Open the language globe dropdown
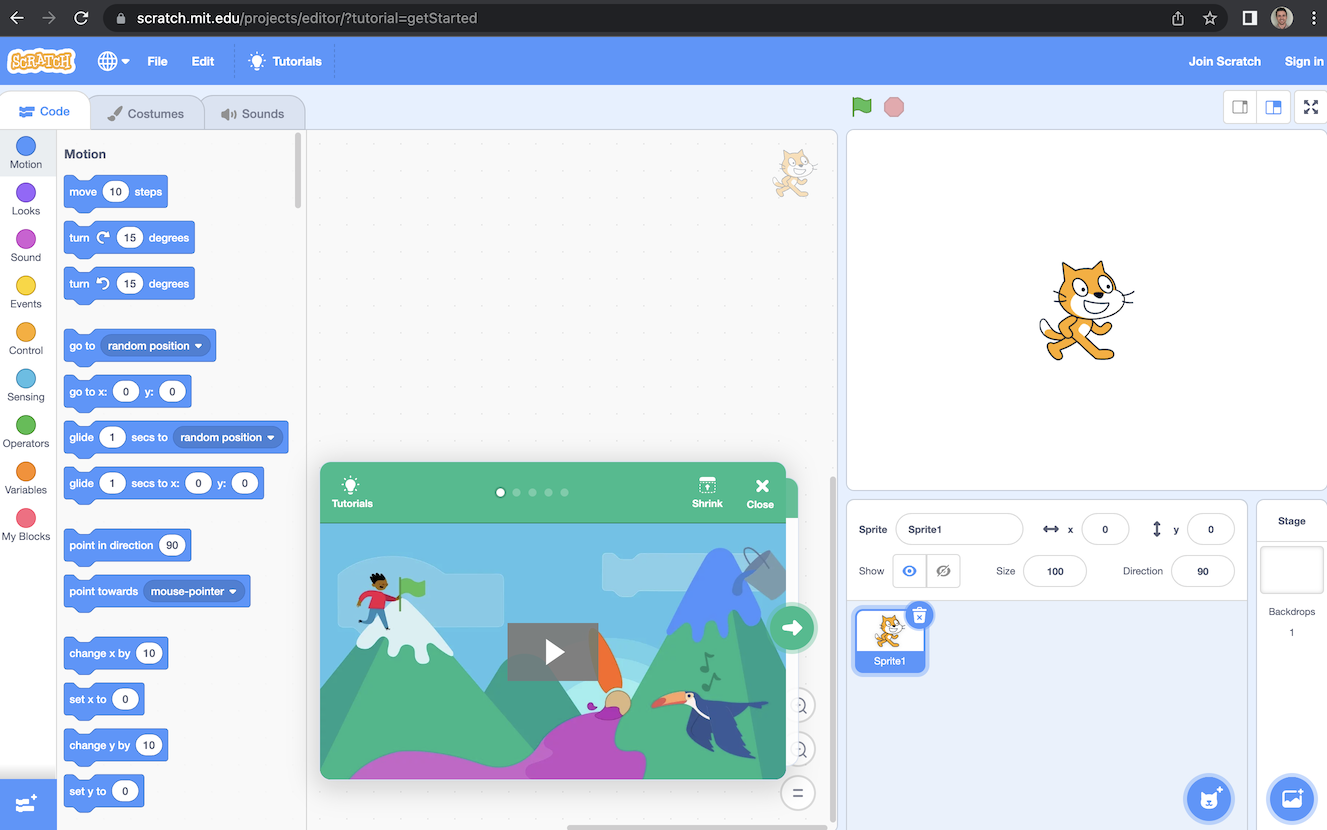This screenshot has height=830, width=1327. click(x=113, y=61)
